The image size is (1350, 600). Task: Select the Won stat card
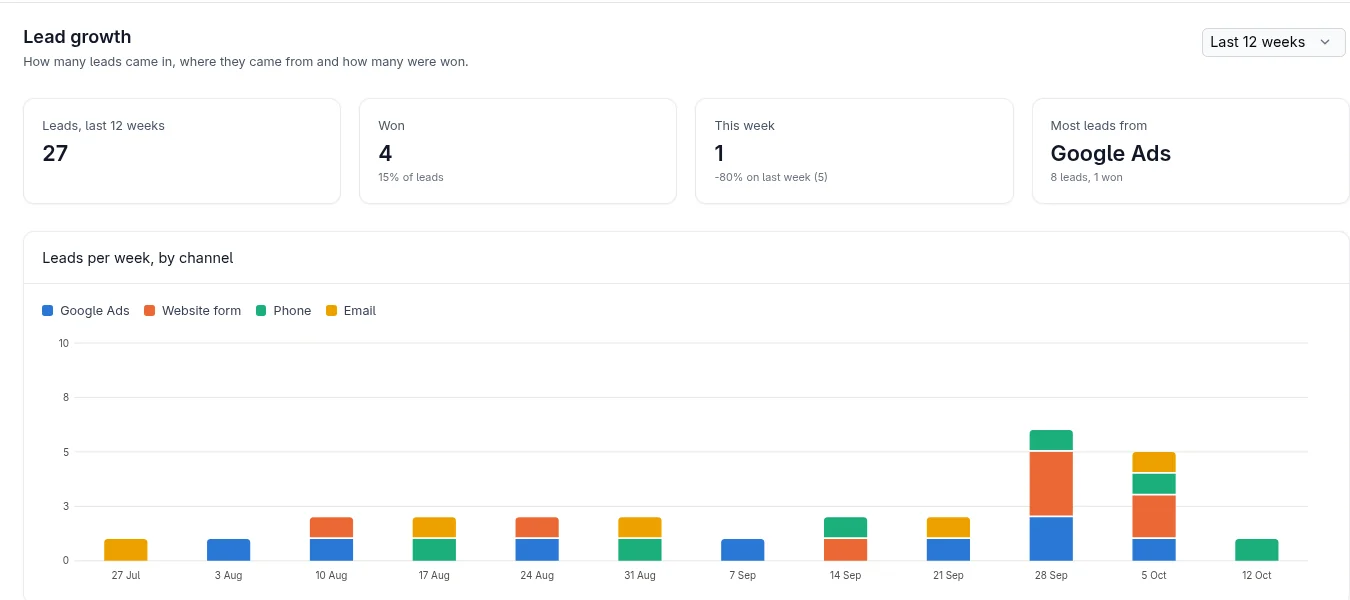[518, 151]
